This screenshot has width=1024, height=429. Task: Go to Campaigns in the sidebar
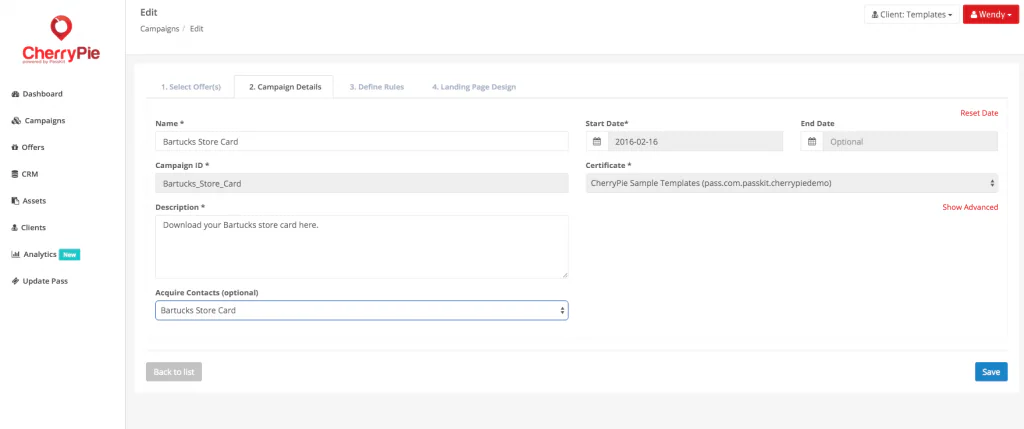(44, 121)
